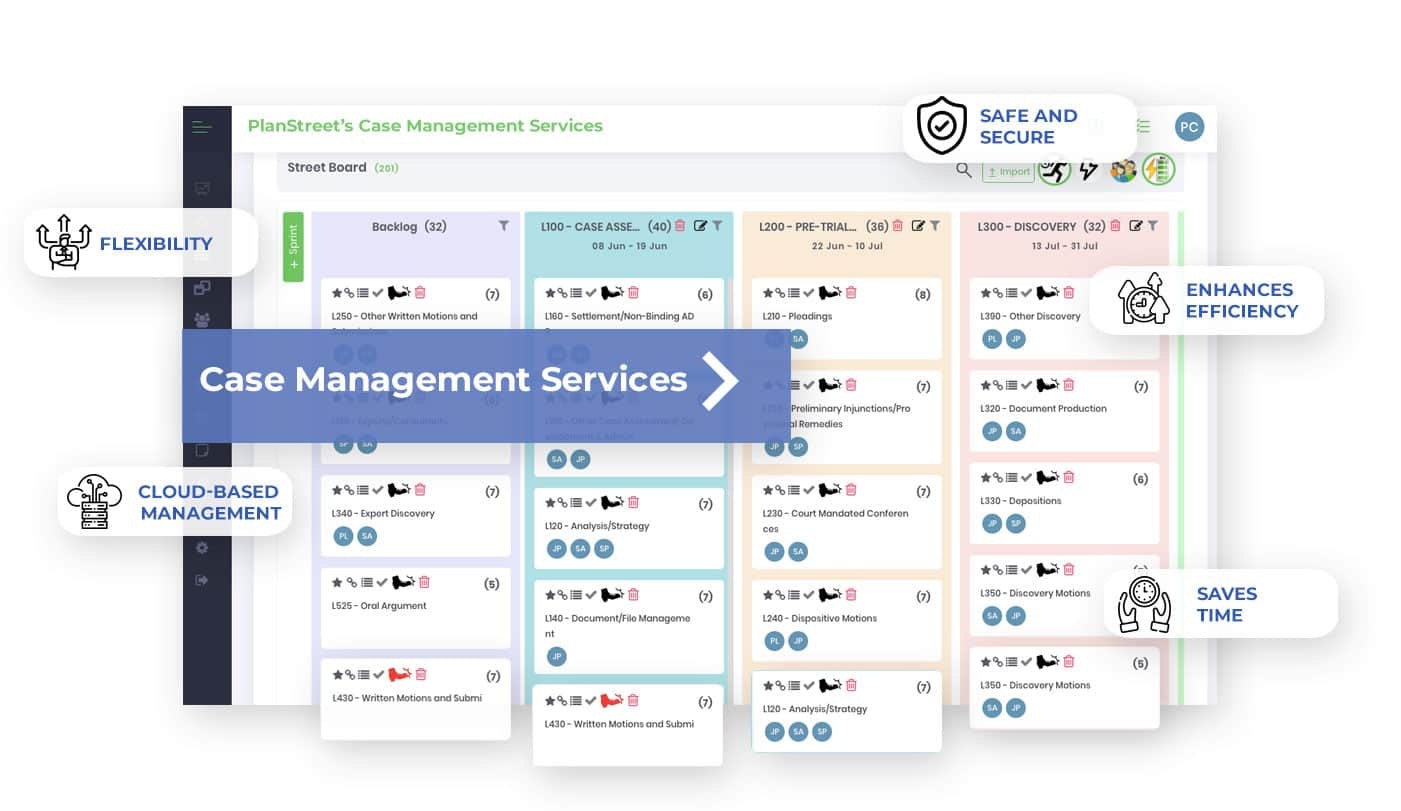Click the JP avatar on L140 Document/File Management
Viewport: 1401px width, 811px height.
click(557, 657)
